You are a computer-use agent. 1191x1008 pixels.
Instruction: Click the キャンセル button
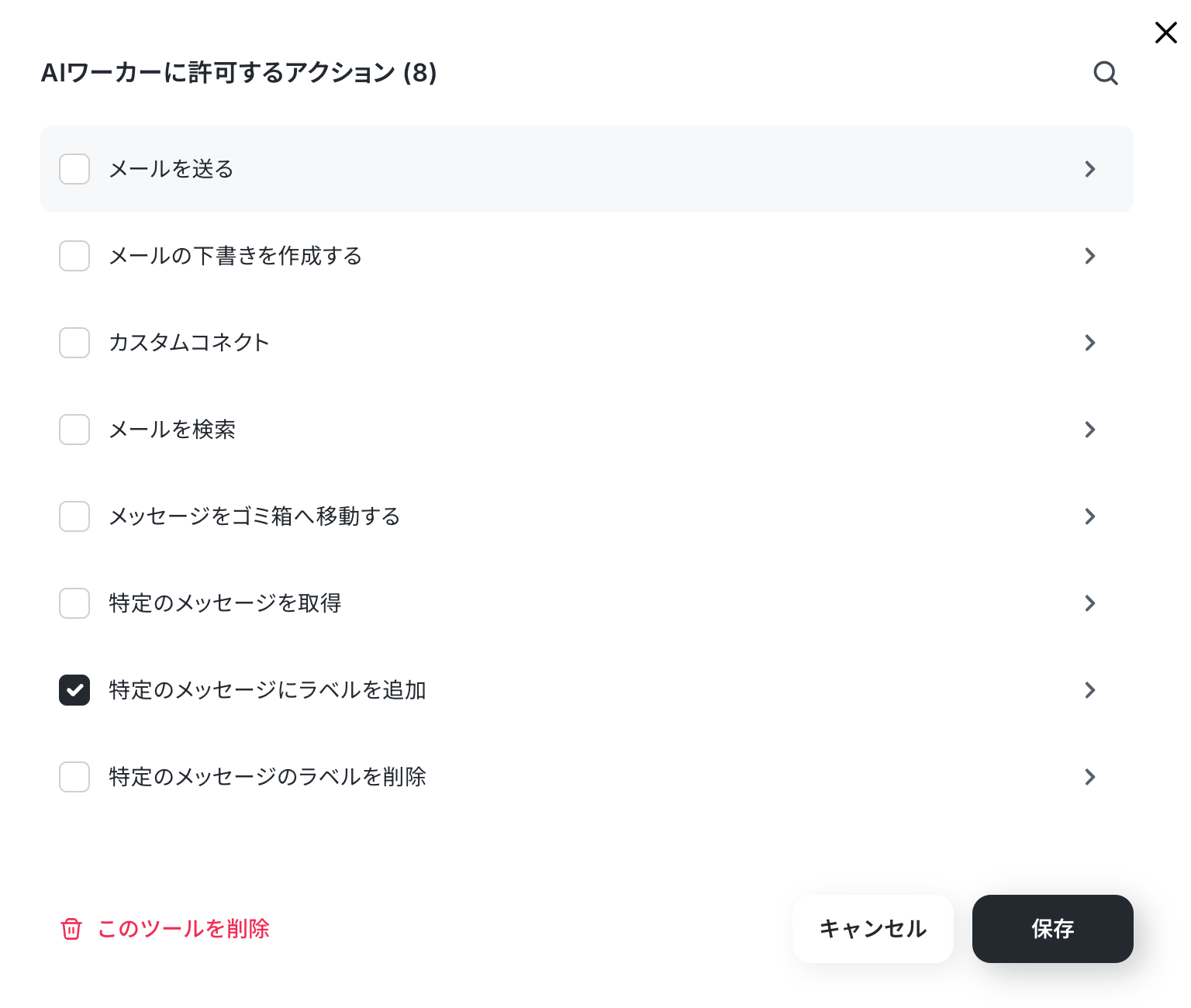click(873, 929)
